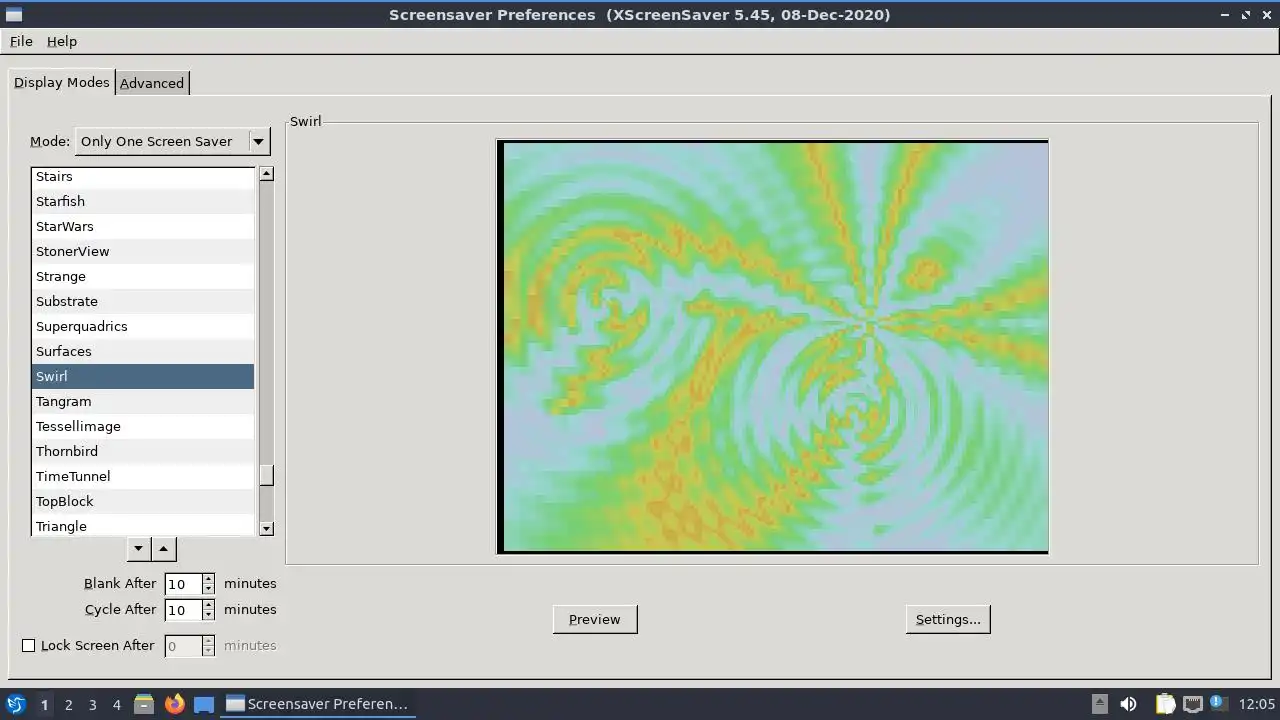This screenshot has width=1280, height=720.
Task: Switch to the Display Modes tab
Action: tap(62, 82)
